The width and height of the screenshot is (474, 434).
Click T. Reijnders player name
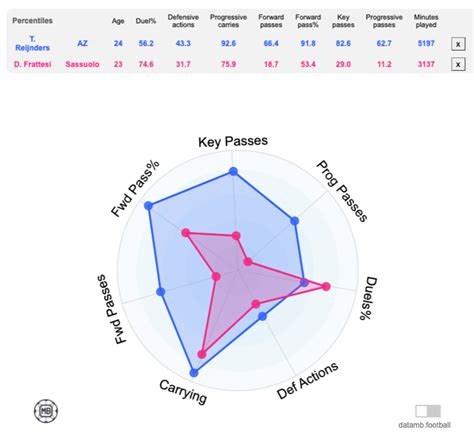32,43
